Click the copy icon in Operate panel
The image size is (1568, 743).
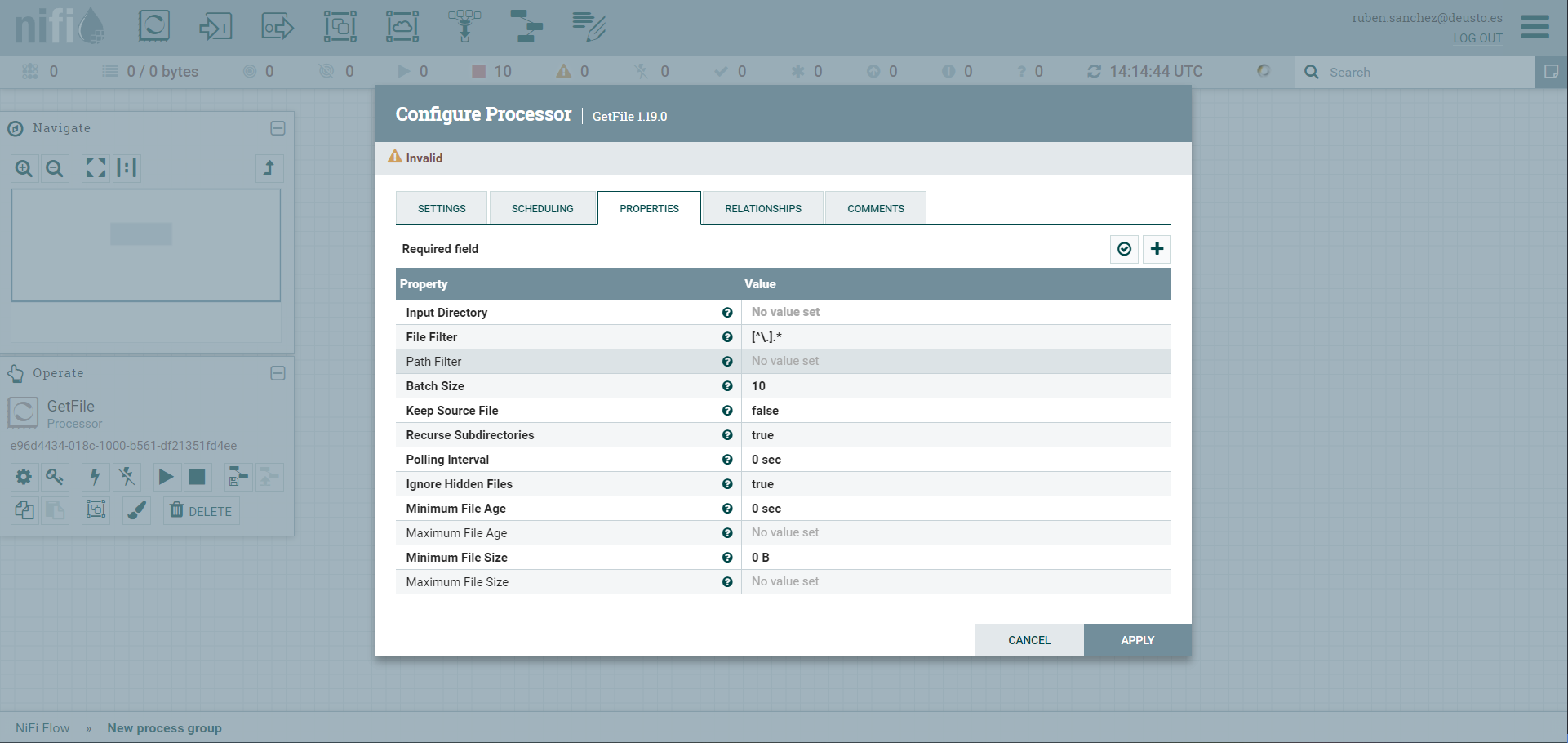[24, 510]
